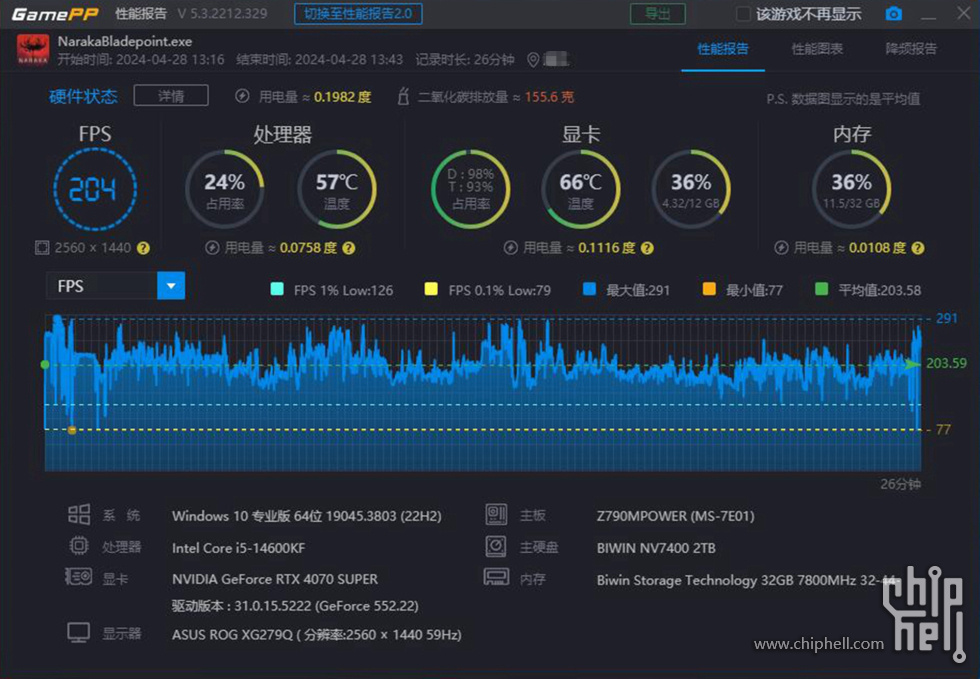
Task: Click the 显示器 monitor icon
Action: pyautogui.click(x=79, y=633)
